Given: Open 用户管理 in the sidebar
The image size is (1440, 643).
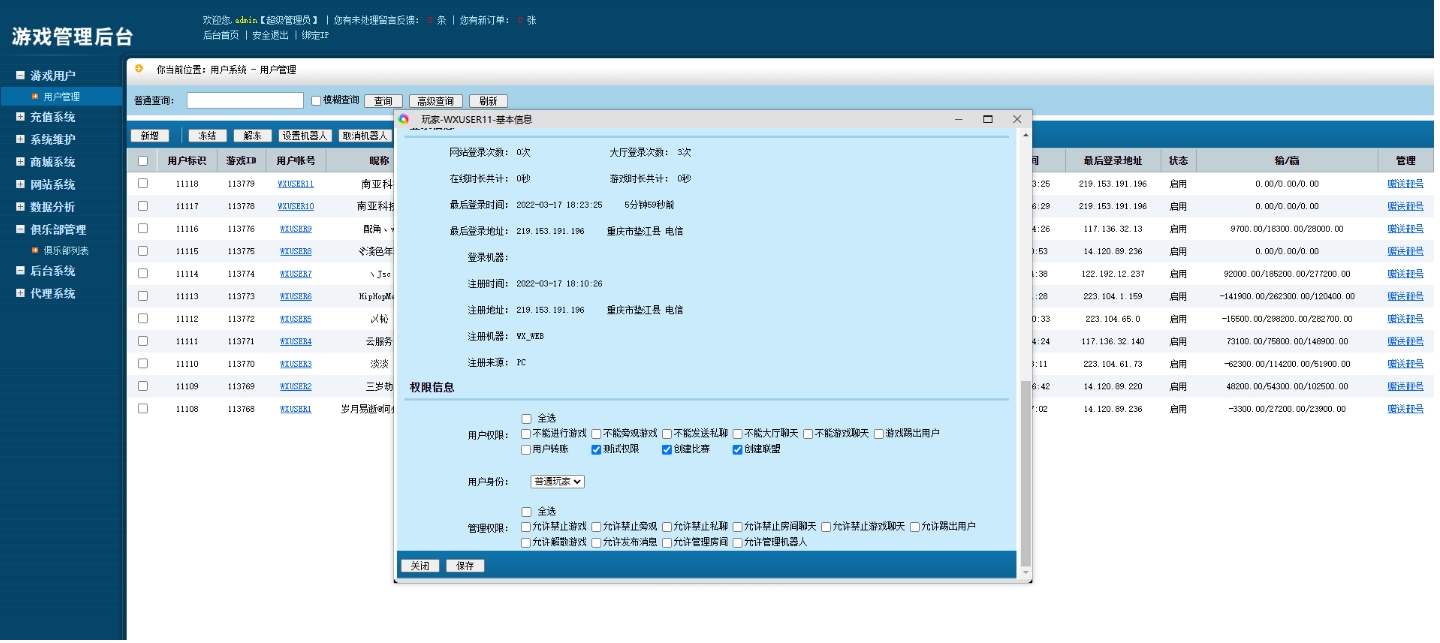Looking at the screenshot, I should (61, 97).
